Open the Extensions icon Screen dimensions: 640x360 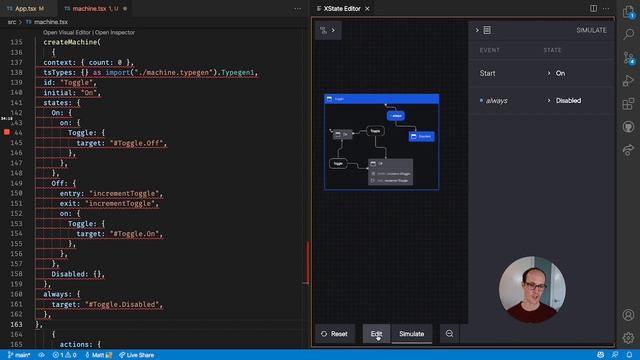pos(629,104)
